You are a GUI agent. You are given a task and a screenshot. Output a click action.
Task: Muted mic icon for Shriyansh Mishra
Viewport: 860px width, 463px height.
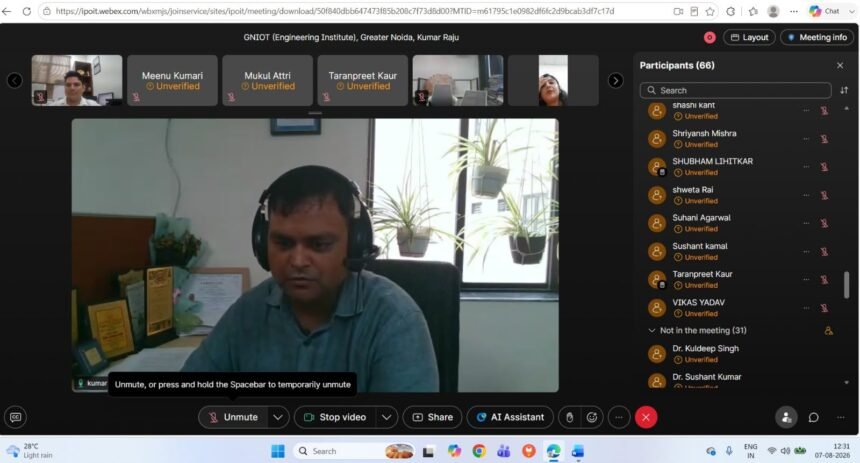[824, 139]
